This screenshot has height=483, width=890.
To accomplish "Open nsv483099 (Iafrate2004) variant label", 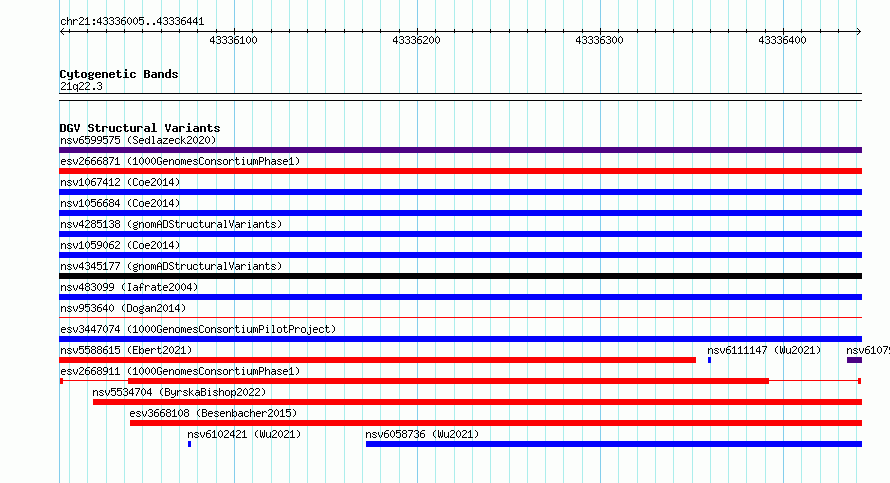I will tap(129, 287).
